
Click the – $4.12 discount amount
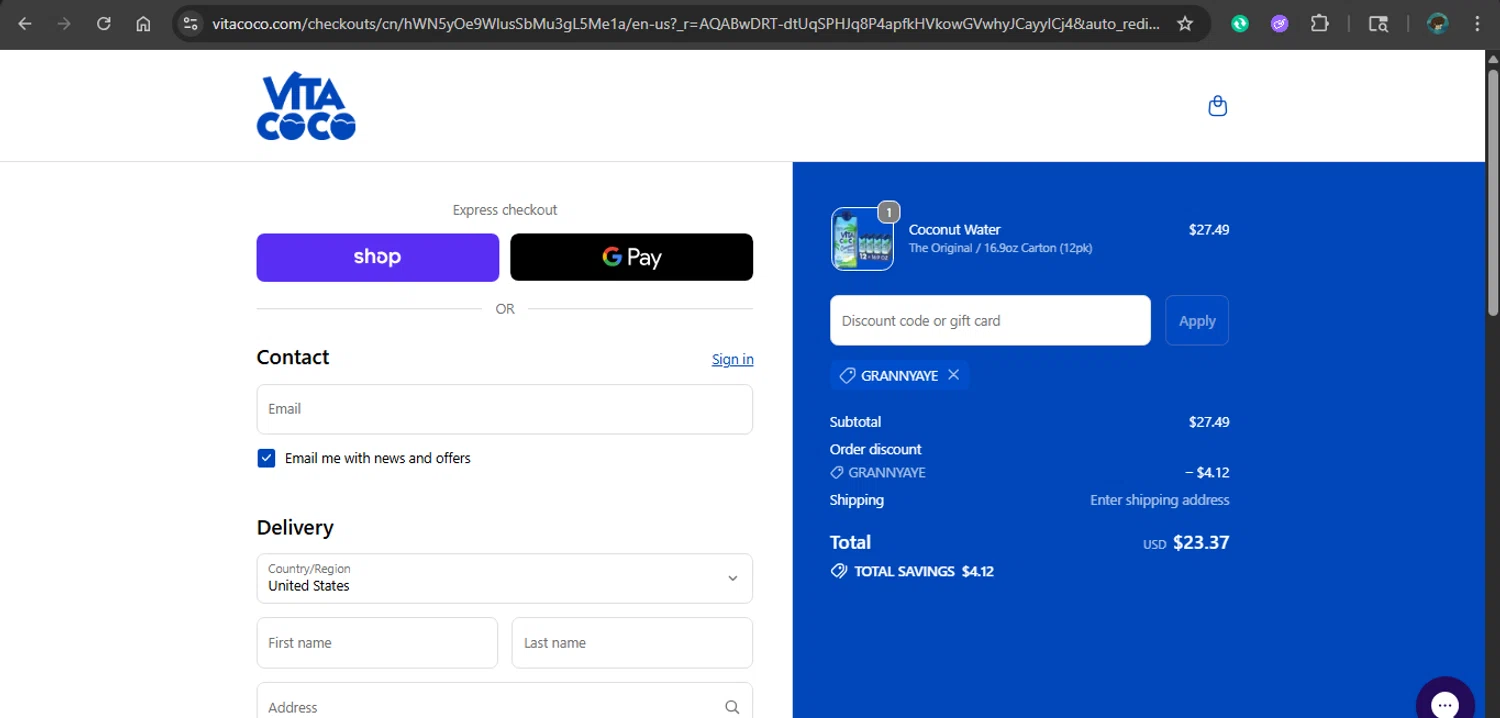pyautogui.click(x=1207, y=472)
